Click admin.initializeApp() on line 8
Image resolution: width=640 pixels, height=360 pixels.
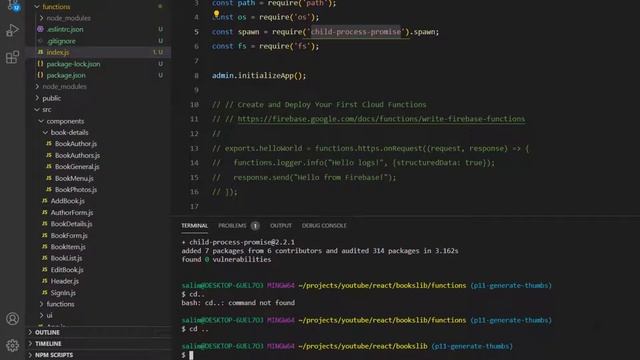[259, 76]
